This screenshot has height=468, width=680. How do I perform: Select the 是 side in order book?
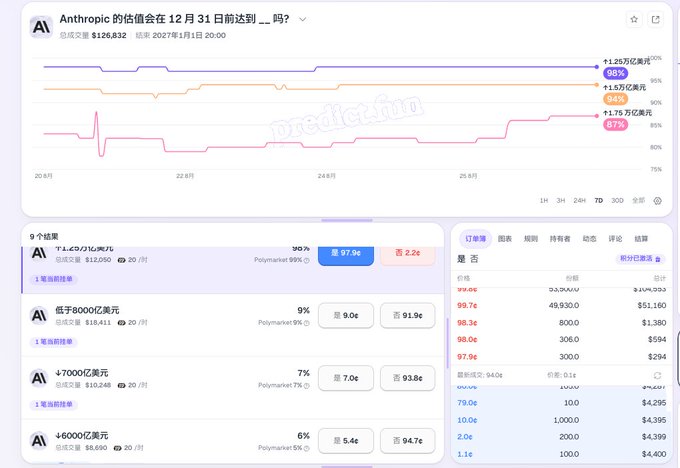[x=461, y=259]
